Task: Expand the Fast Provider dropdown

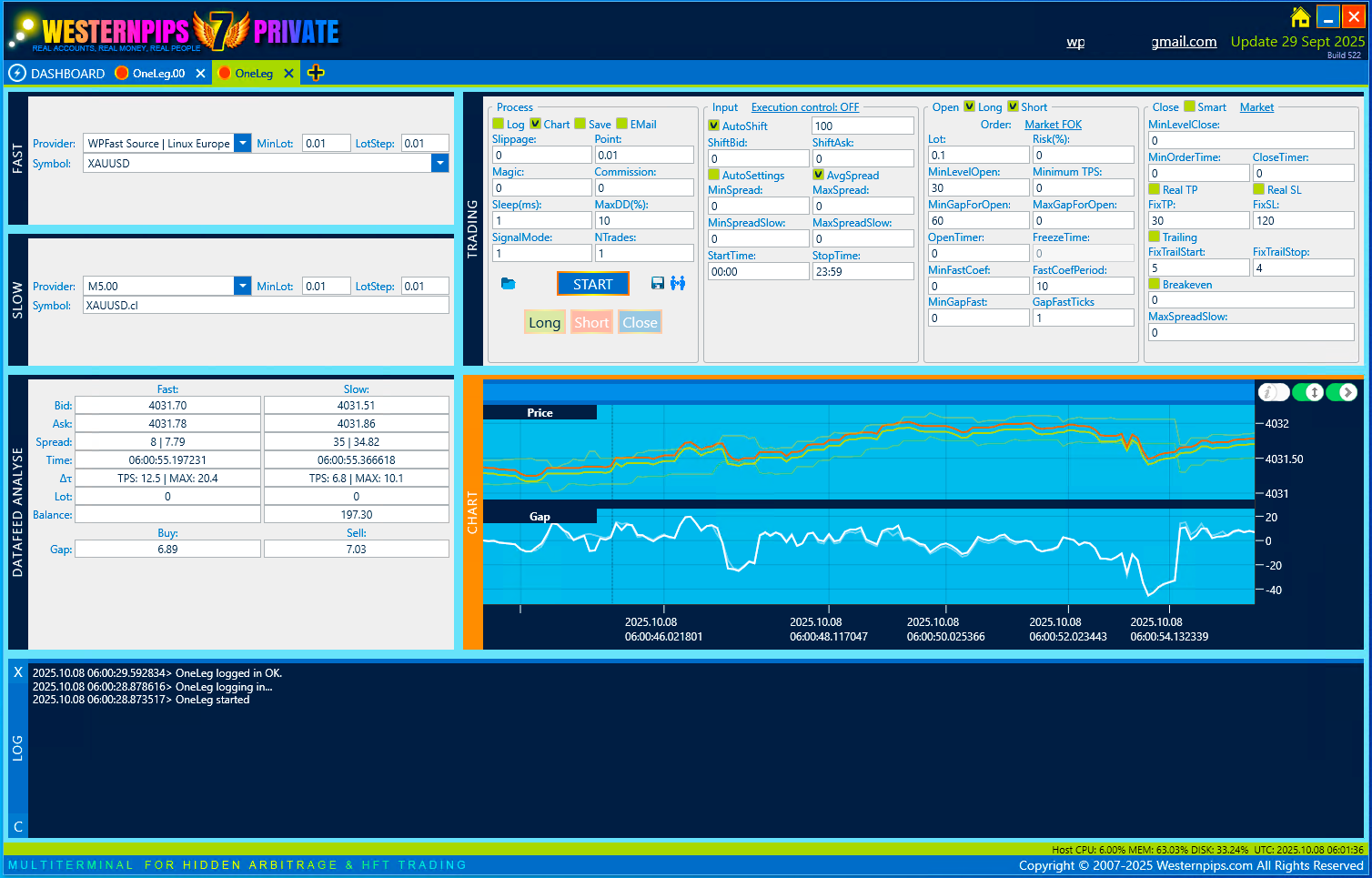Action: click(x=242, y=143)
